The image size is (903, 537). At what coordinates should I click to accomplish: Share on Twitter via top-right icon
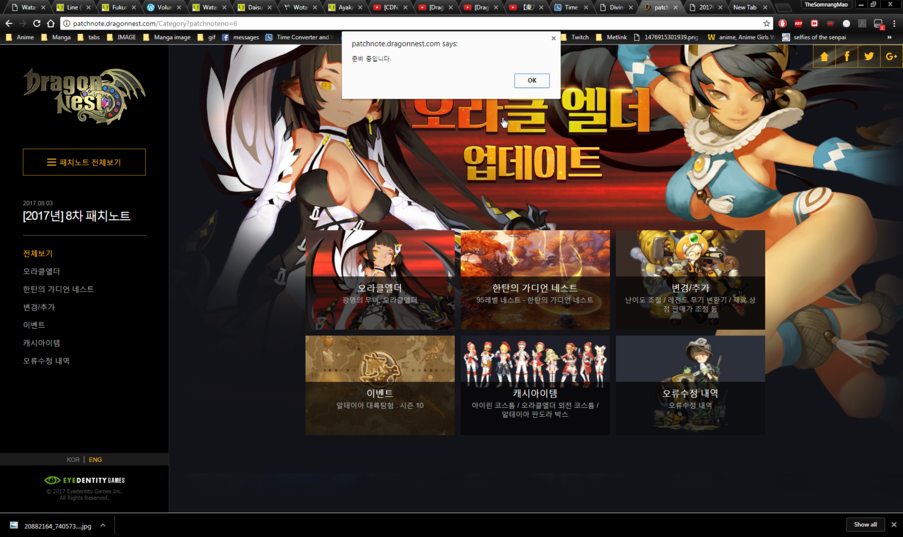(869, 56)
